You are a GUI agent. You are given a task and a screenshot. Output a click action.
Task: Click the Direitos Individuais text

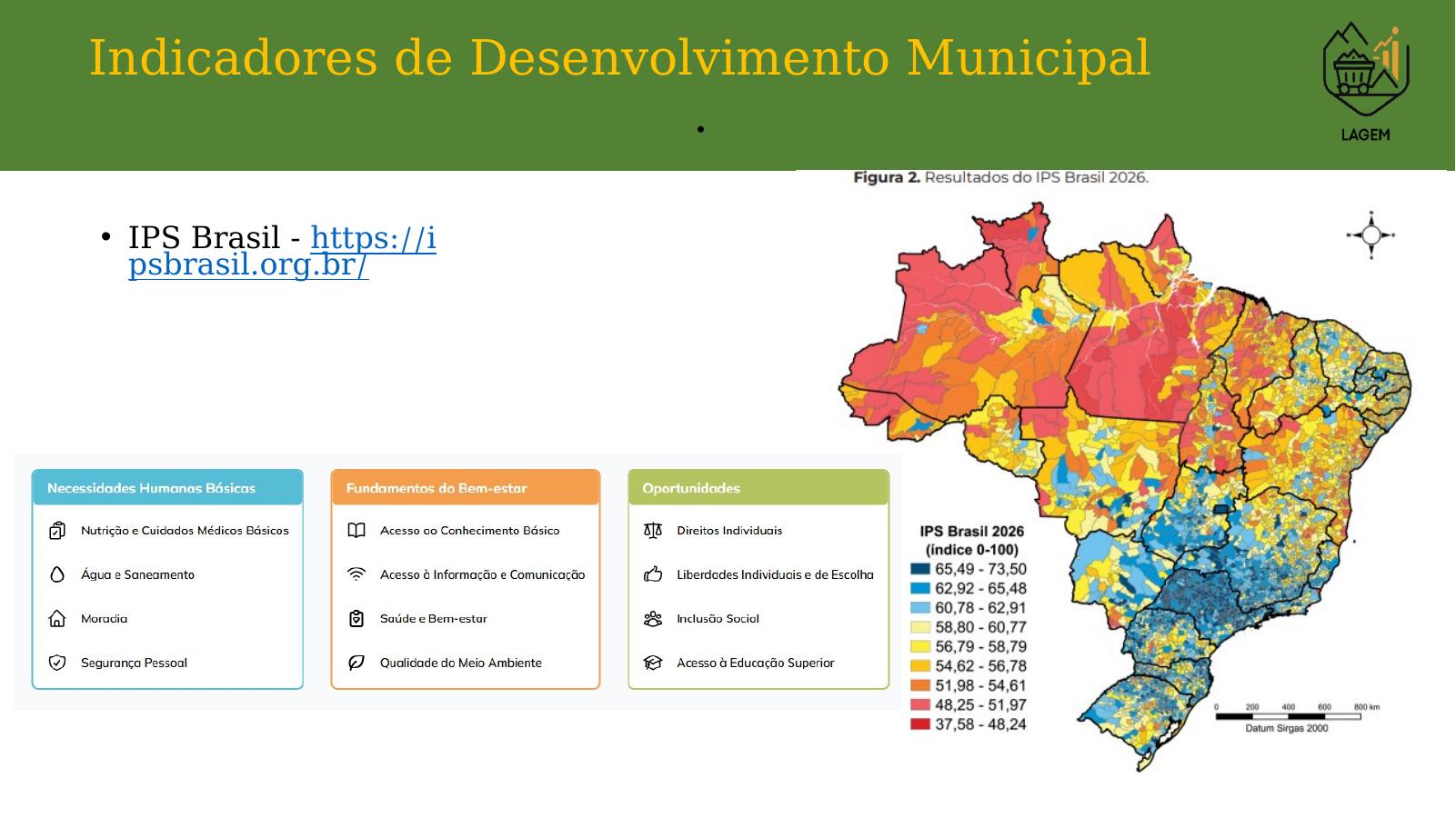729,531
